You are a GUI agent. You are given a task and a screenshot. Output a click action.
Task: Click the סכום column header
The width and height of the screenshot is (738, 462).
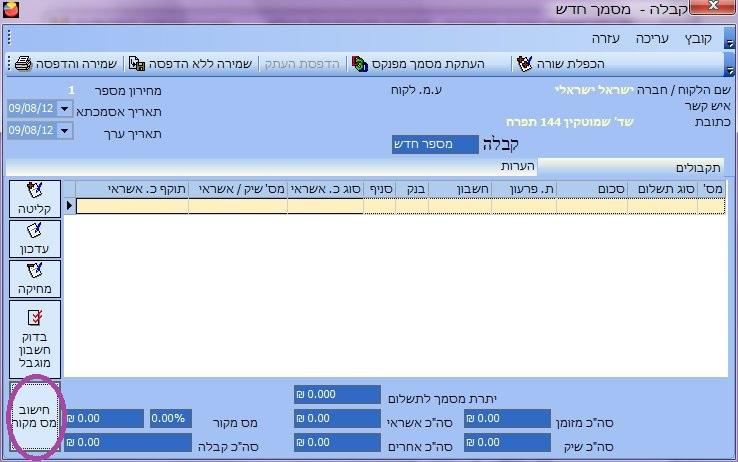[x=592, y=189]
